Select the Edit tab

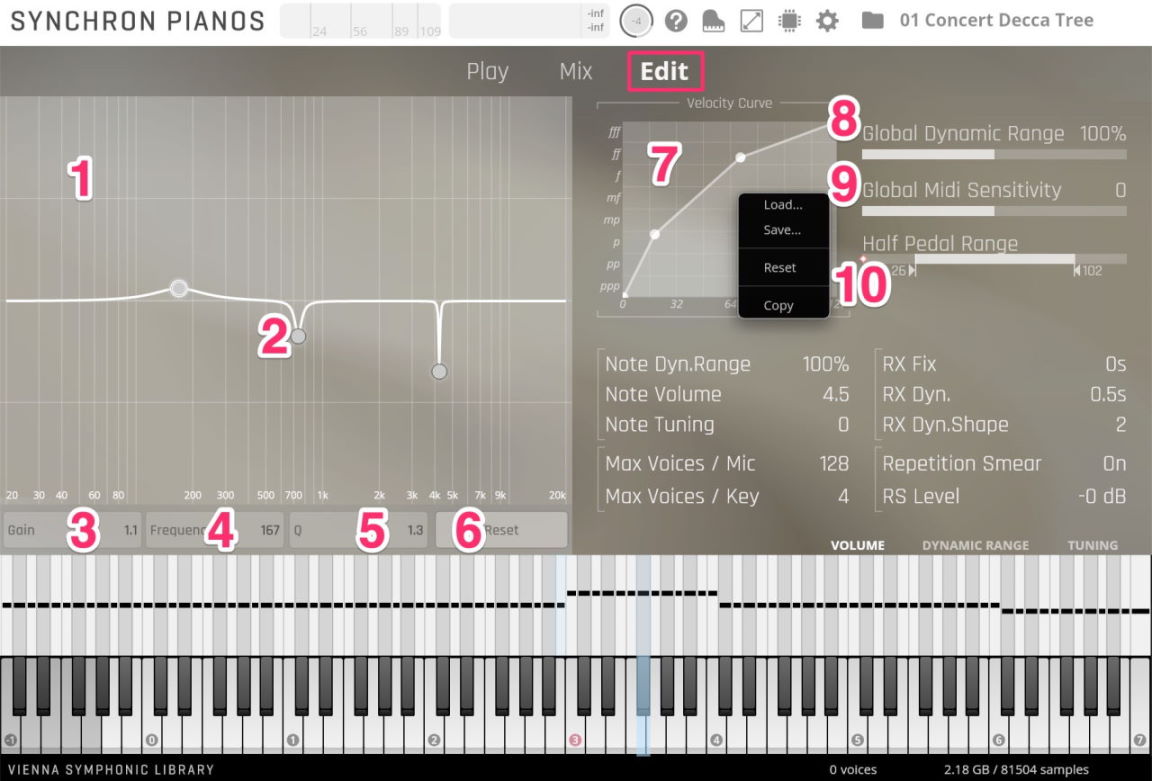tap(665, 71)
